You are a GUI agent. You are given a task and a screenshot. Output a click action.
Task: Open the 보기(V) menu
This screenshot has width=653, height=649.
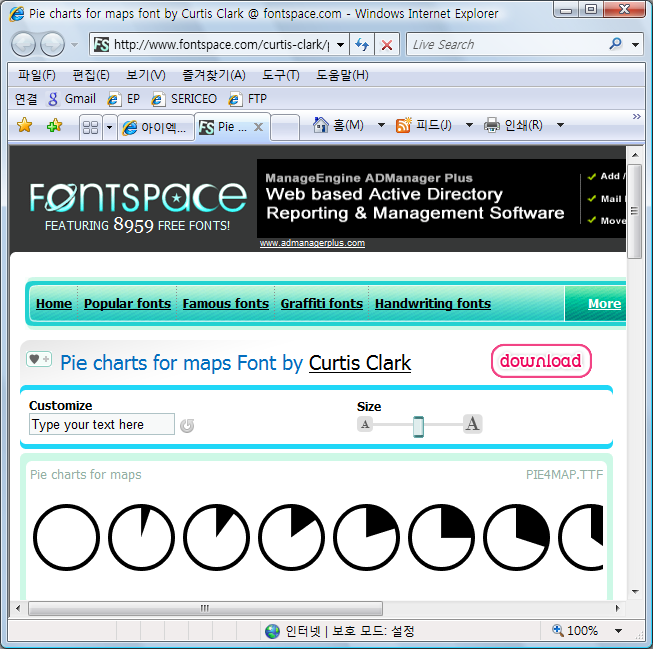click(x=146, y=75)
